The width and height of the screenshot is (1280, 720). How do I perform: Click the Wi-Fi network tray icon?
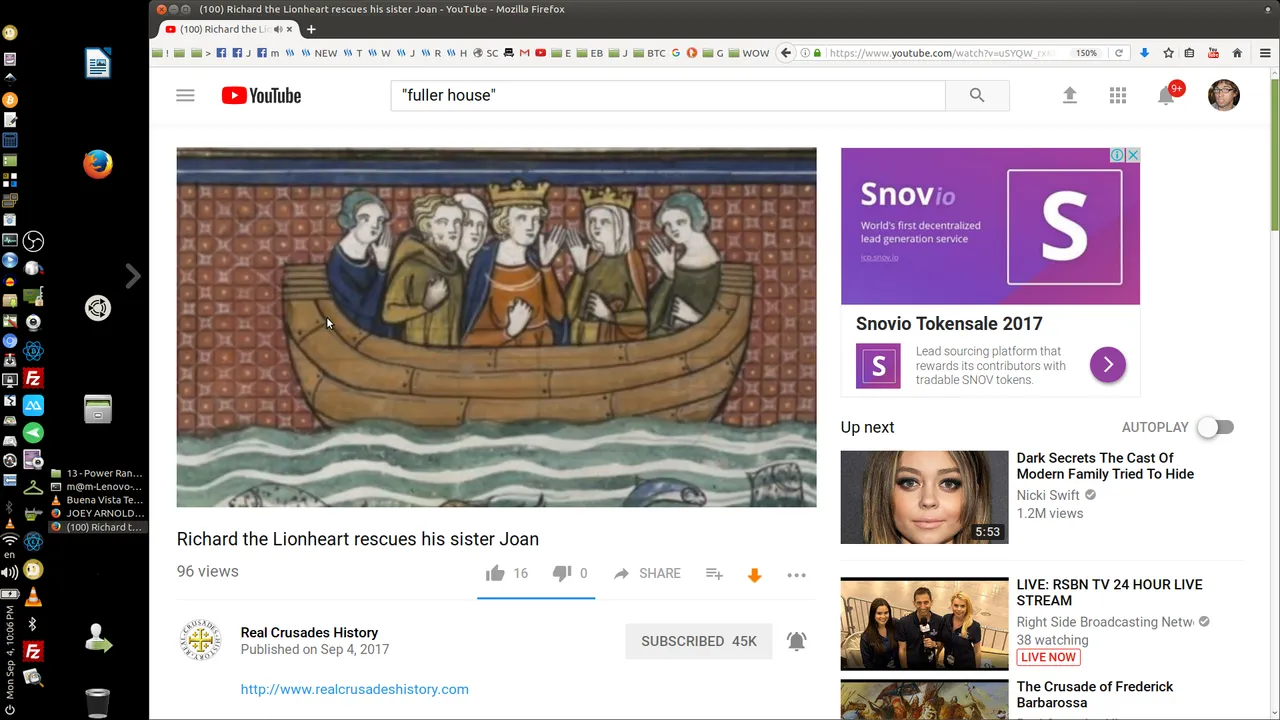(10, 540)
